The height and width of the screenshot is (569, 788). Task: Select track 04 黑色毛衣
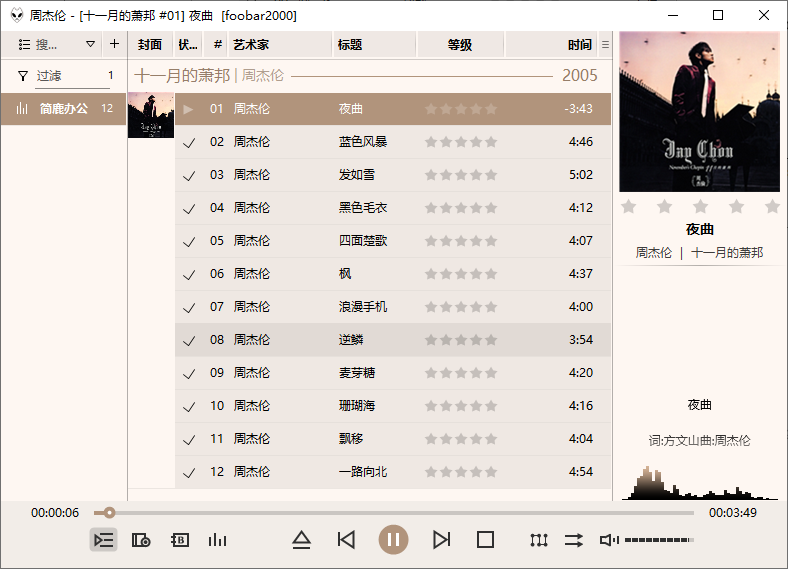pyautogui.click(x=393, y=208)
